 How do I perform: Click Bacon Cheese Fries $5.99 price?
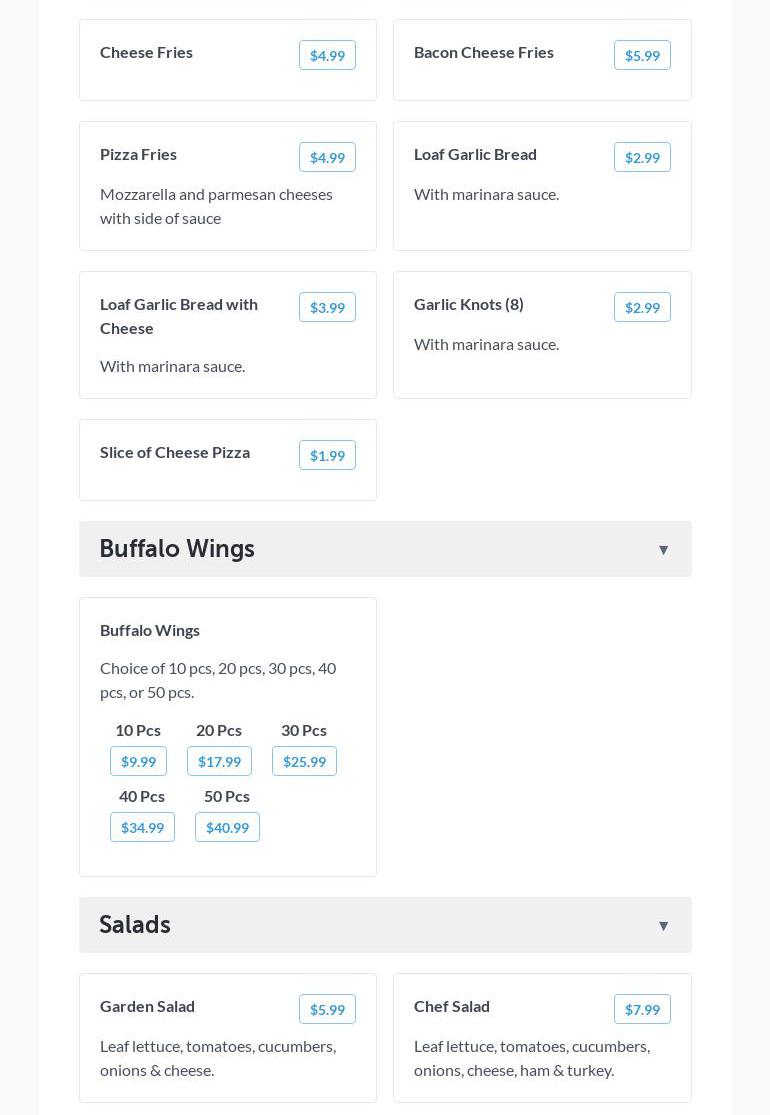[642, 55]
